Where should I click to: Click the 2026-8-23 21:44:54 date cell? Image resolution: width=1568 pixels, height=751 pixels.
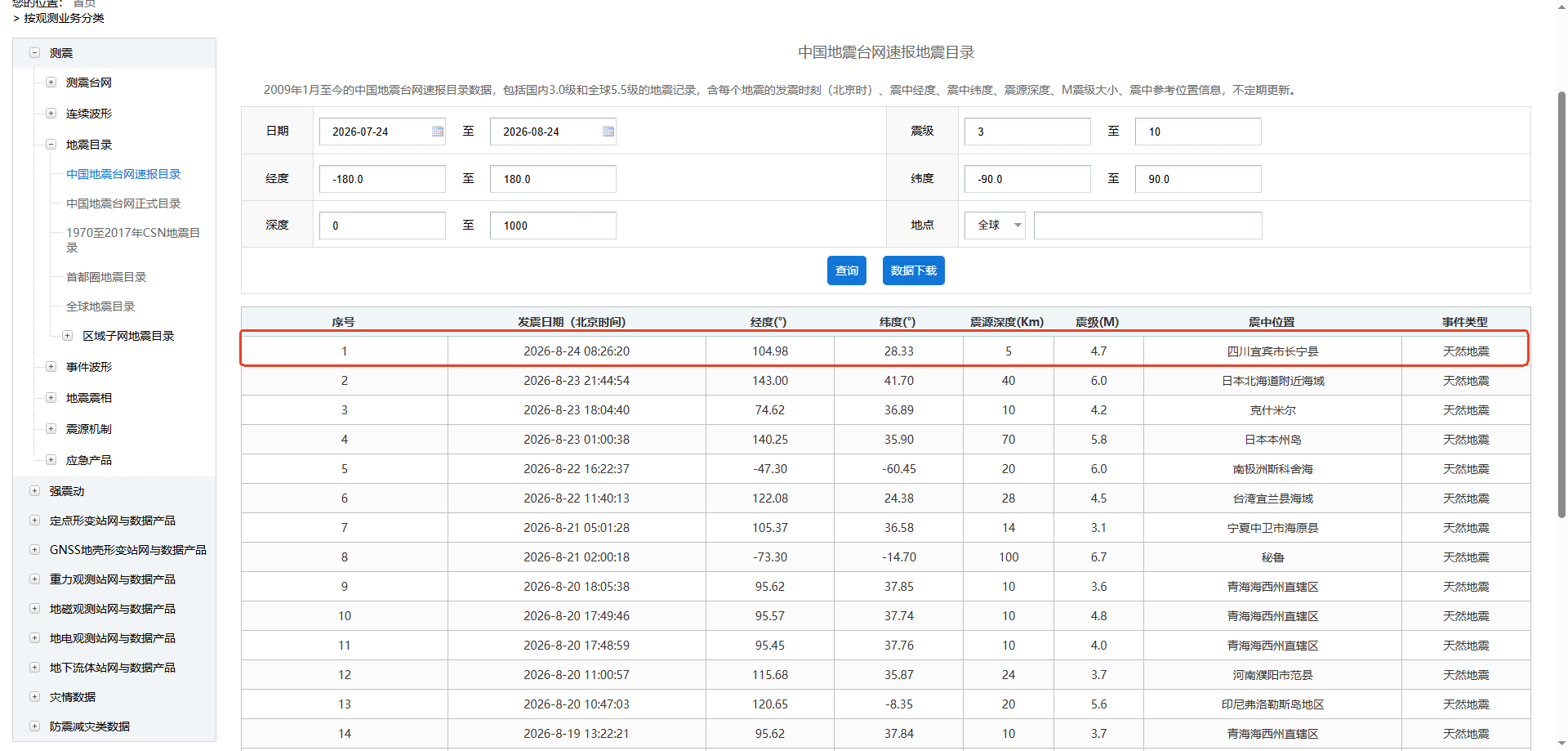pos(577,381)
